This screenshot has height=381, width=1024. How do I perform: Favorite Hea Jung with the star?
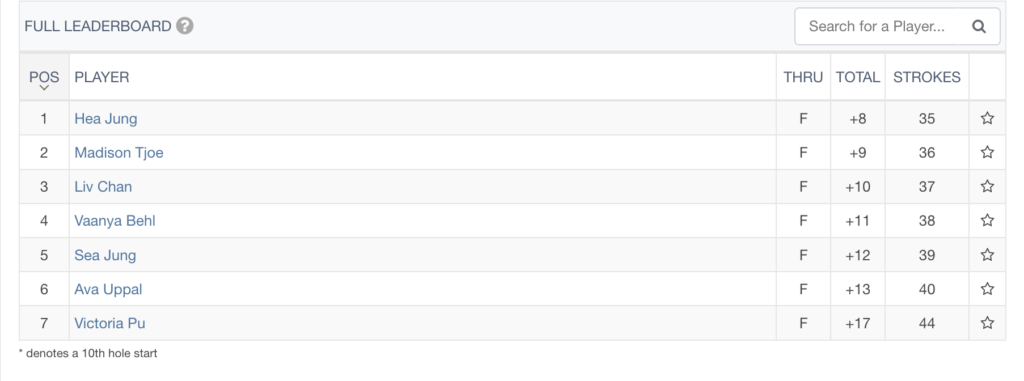click(x=987, y=118)
